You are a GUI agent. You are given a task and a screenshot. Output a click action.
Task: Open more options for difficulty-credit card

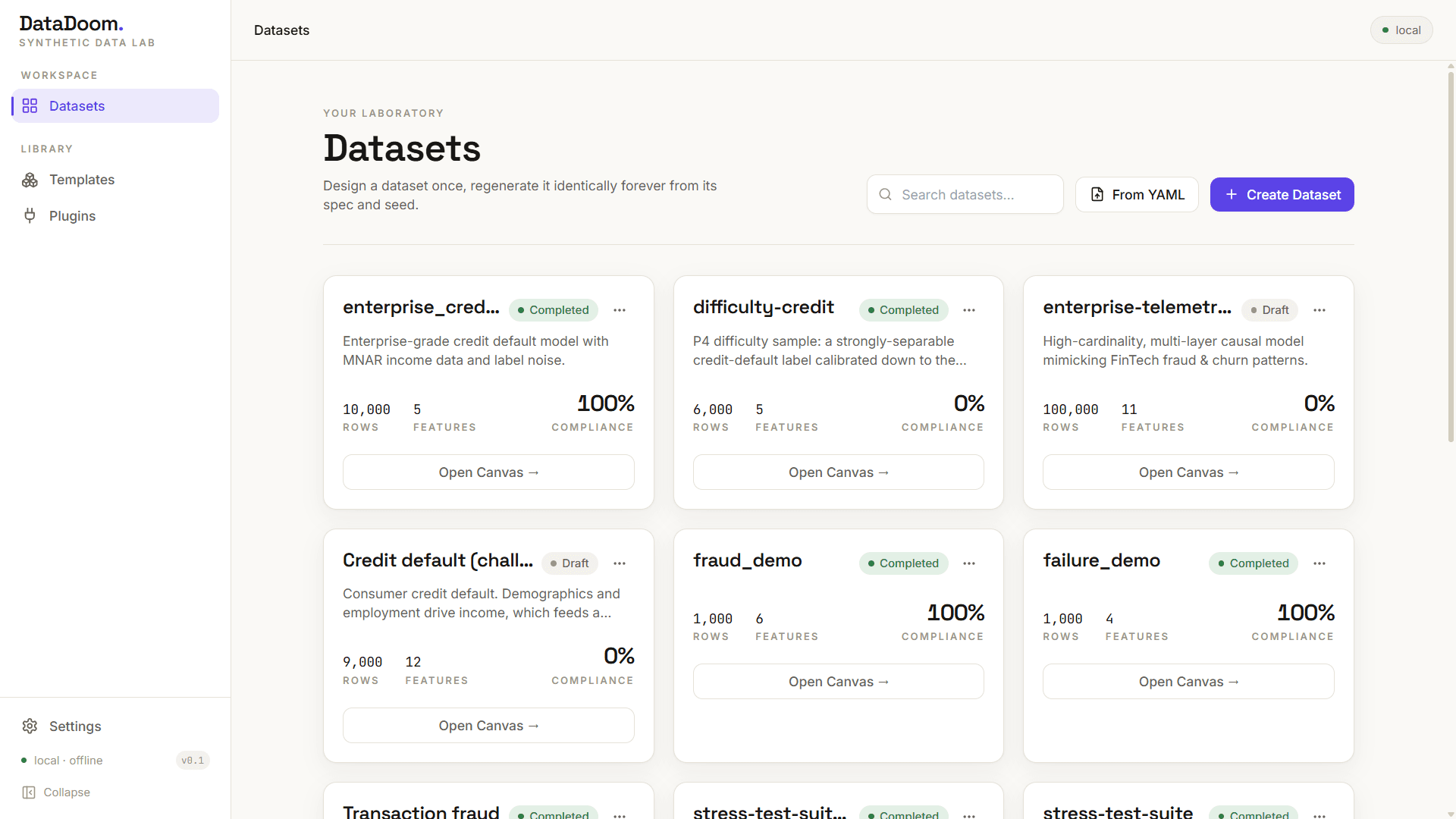pyautogui.click(x=969, y=310)
